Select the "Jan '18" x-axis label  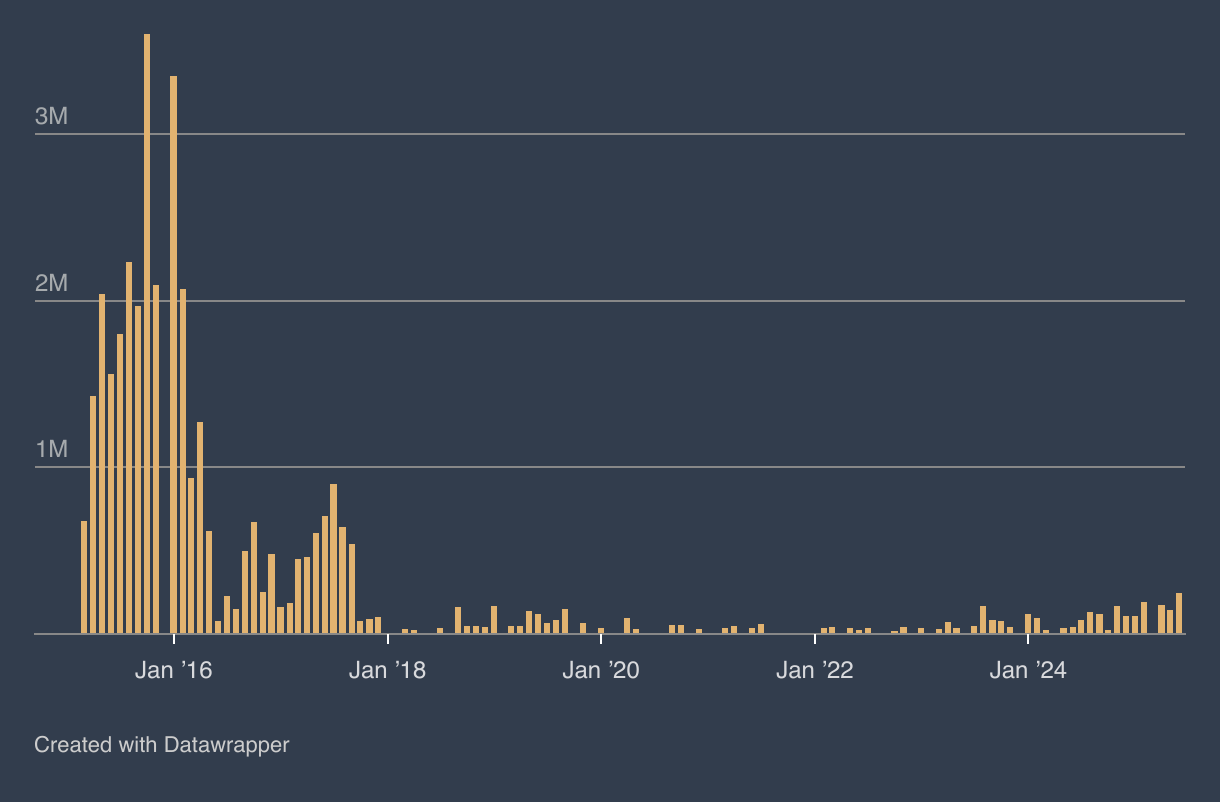tap(387, 670)
